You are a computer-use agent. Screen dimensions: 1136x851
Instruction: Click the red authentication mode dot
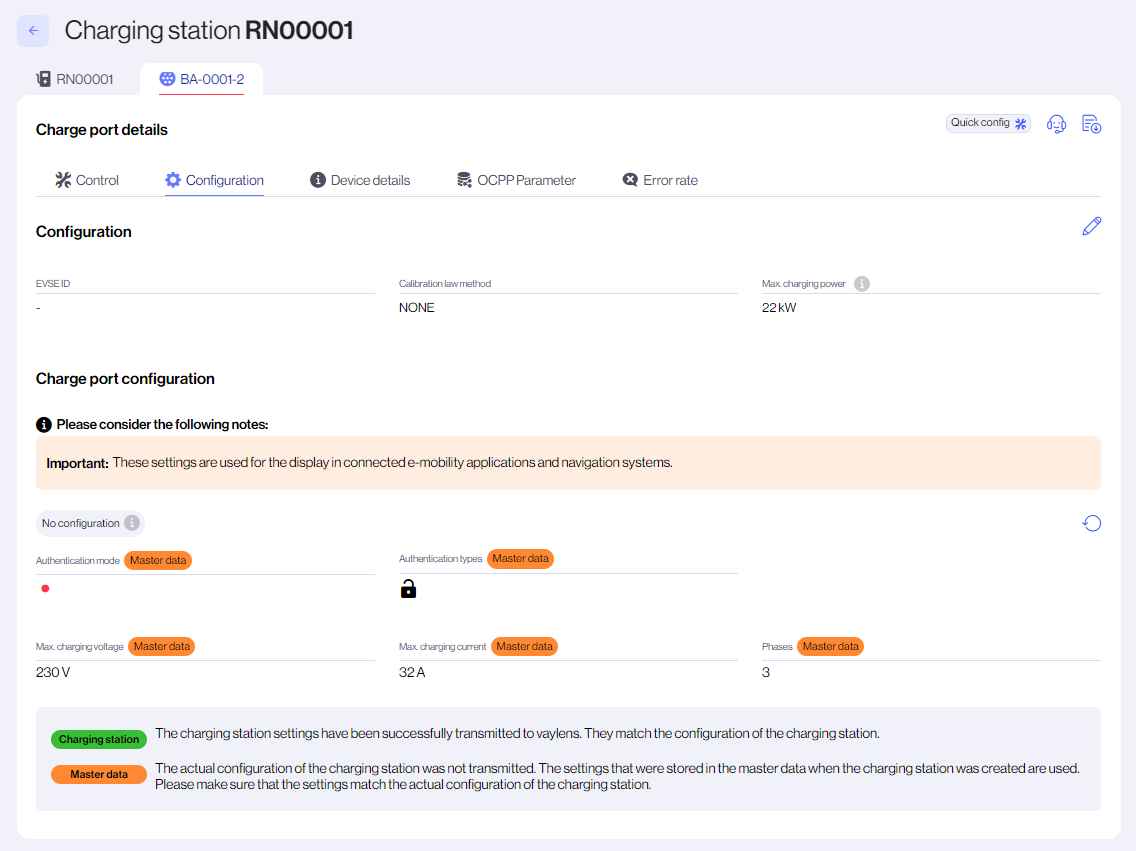45,589
